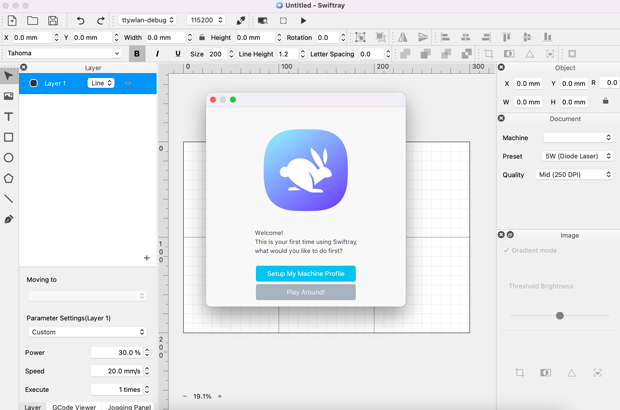Create a new document with toolbar icon

point(12,21)
